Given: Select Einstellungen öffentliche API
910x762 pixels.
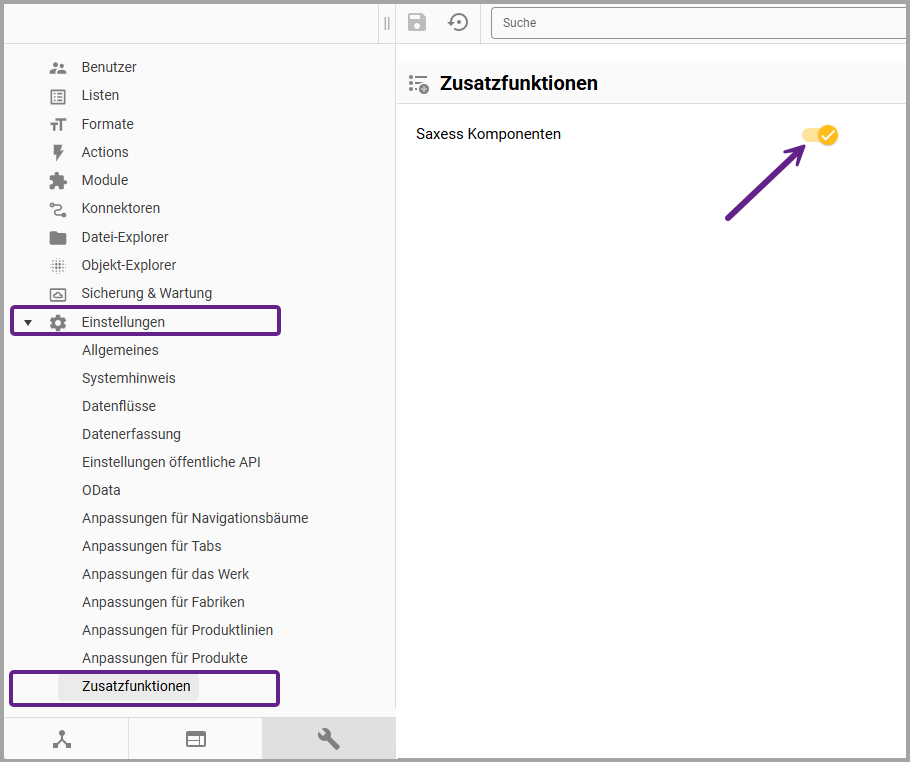Looking at the screenshot, I should (x=171, y=462).
